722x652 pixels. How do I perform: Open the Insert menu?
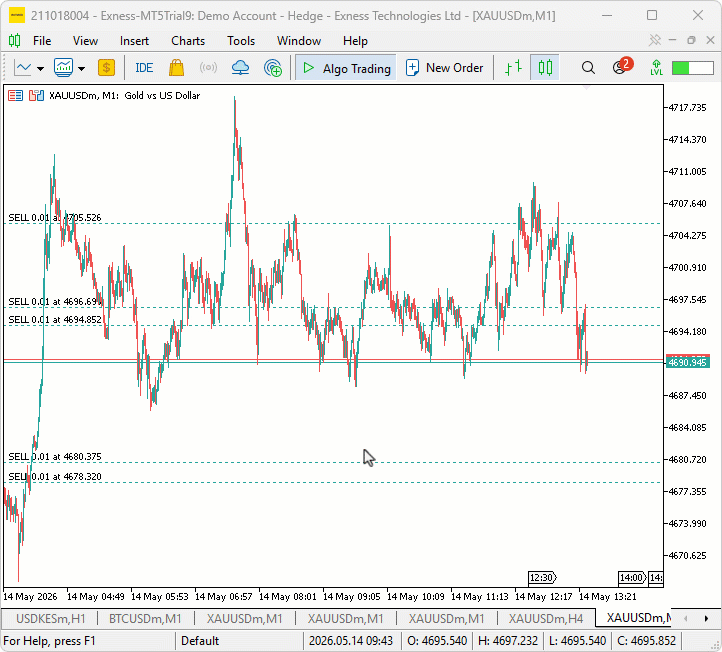click(x=134, y=41)
